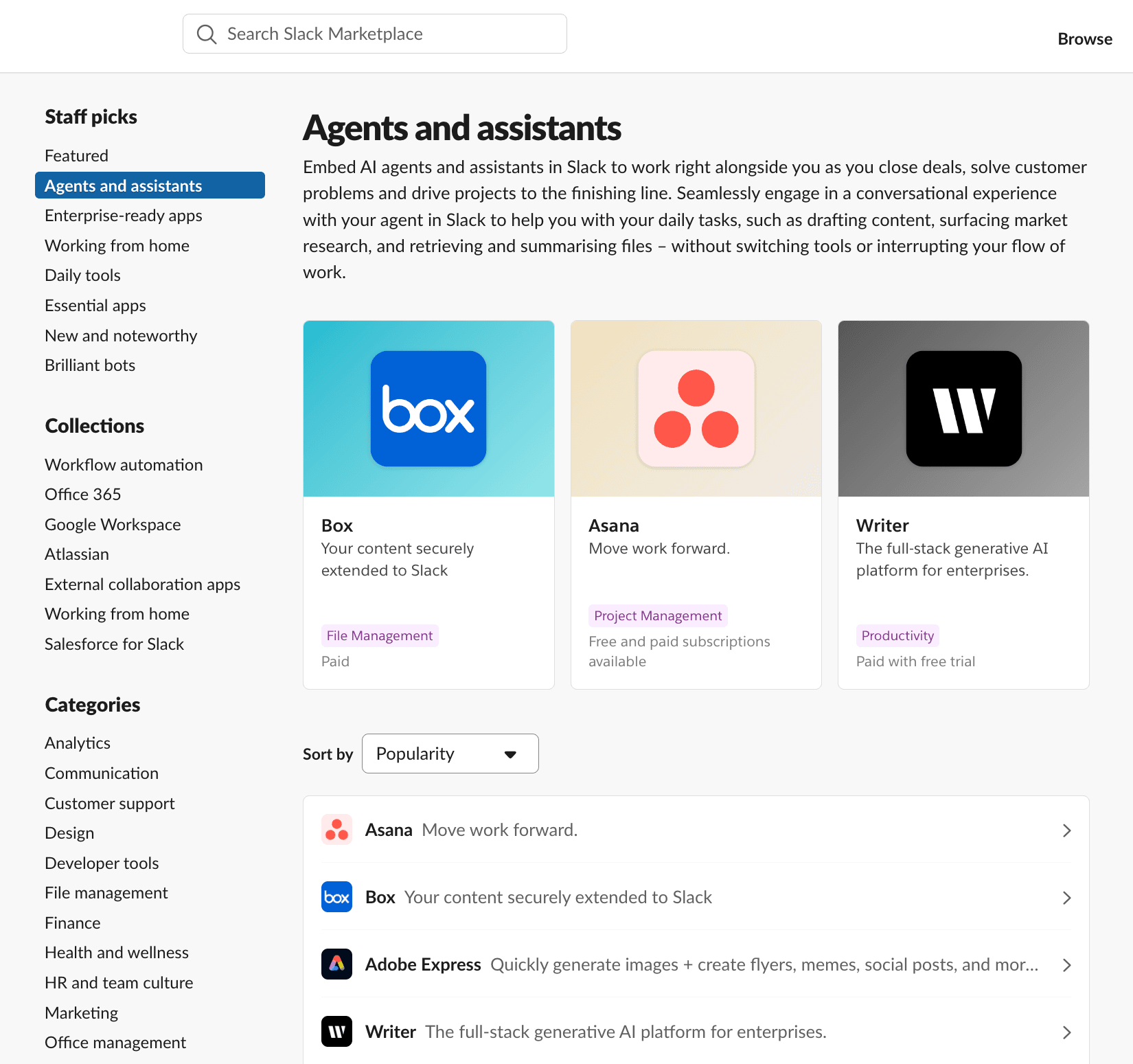Expand the Adobe Express row chevron
Image resolution: width=1133 pixels, height=1064 pixels.
click(1066, 964)
